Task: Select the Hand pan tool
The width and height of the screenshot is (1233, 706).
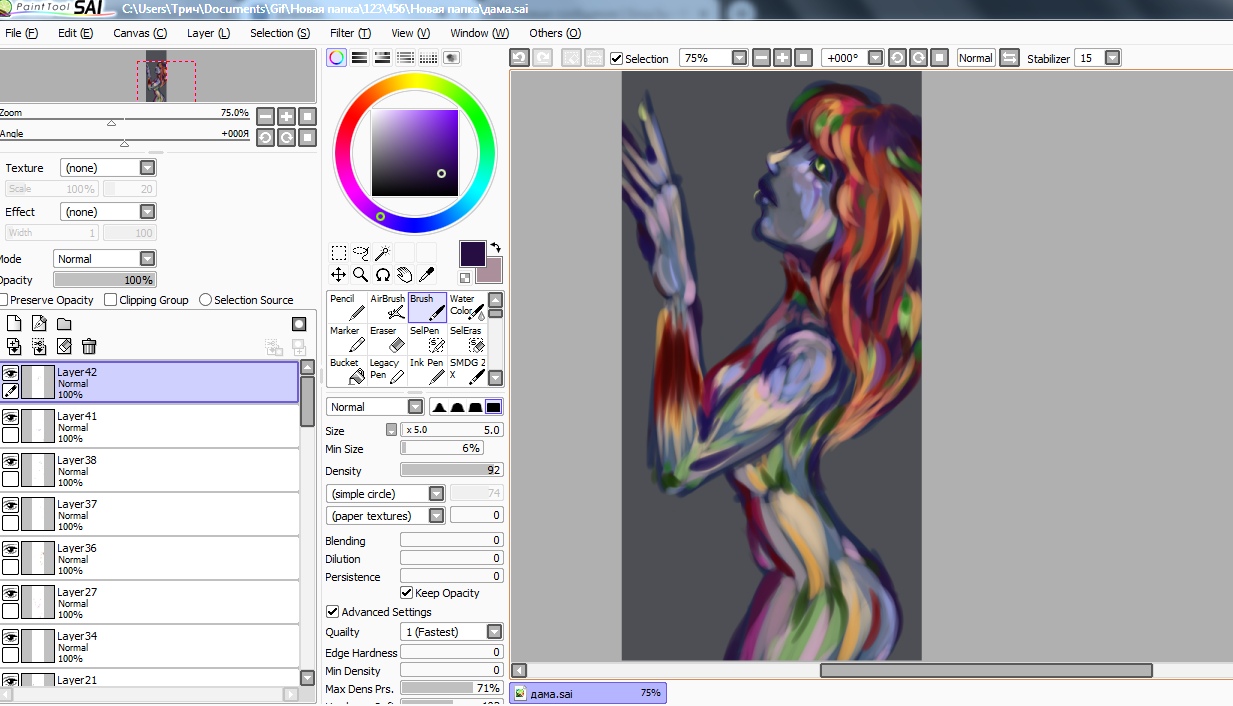Action: pos(404,274)
